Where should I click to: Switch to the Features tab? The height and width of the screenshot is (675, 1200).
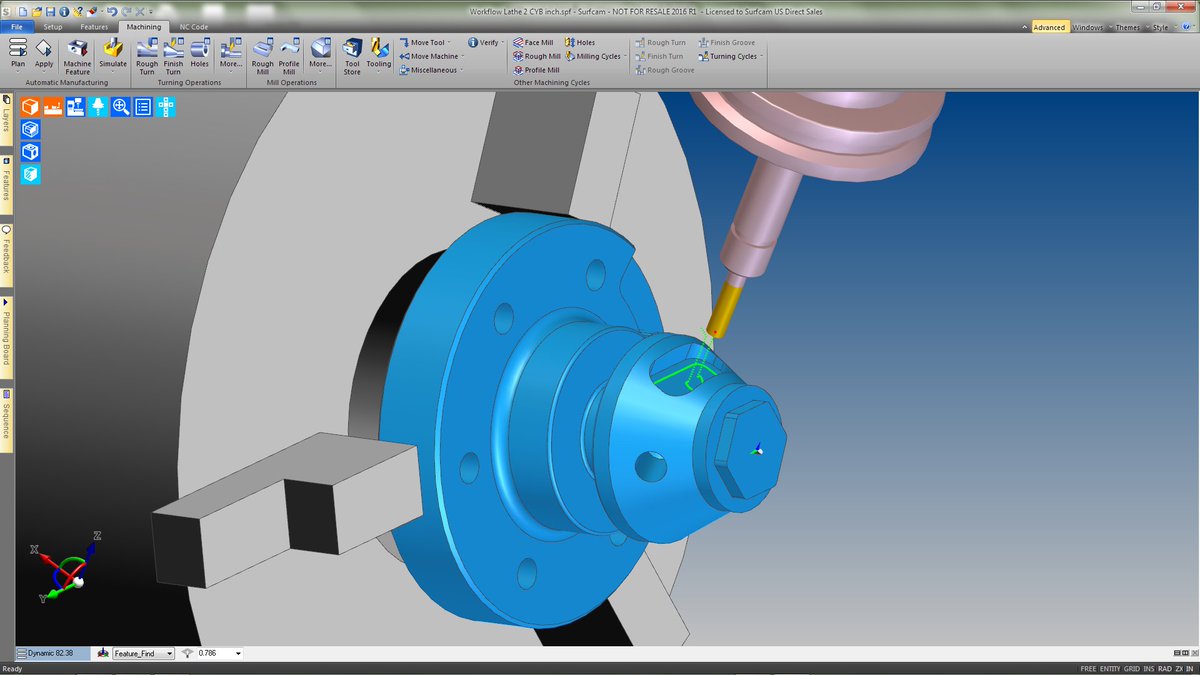(x=94, y=27)
